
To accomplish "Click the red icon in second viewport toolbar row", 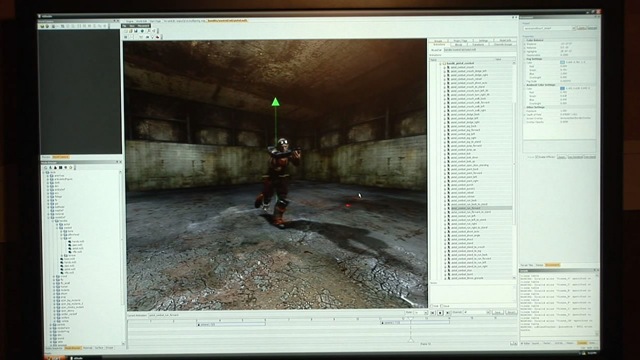I will 158,37.
